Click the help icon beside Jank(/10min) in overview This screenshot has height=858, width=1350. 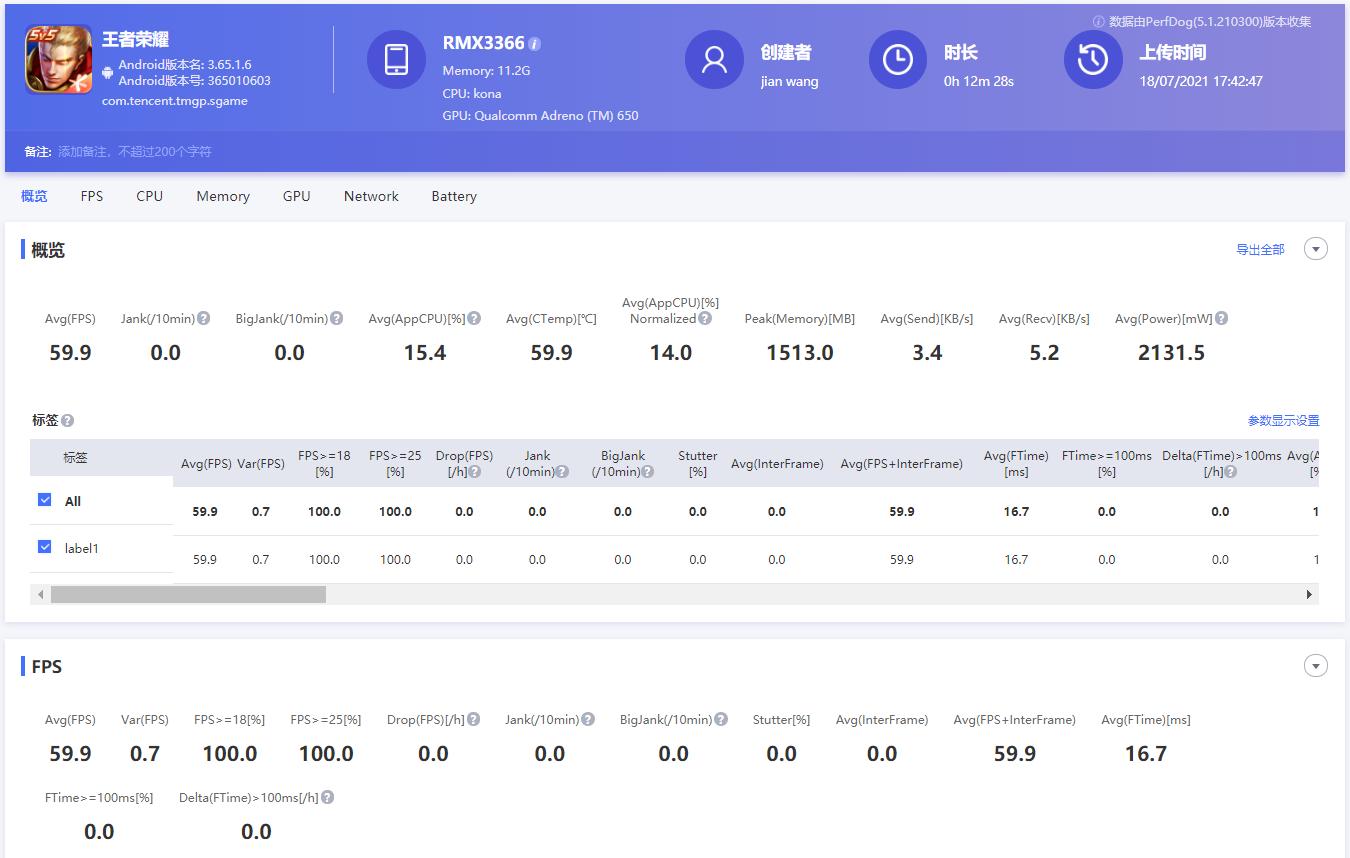(204, 319)
